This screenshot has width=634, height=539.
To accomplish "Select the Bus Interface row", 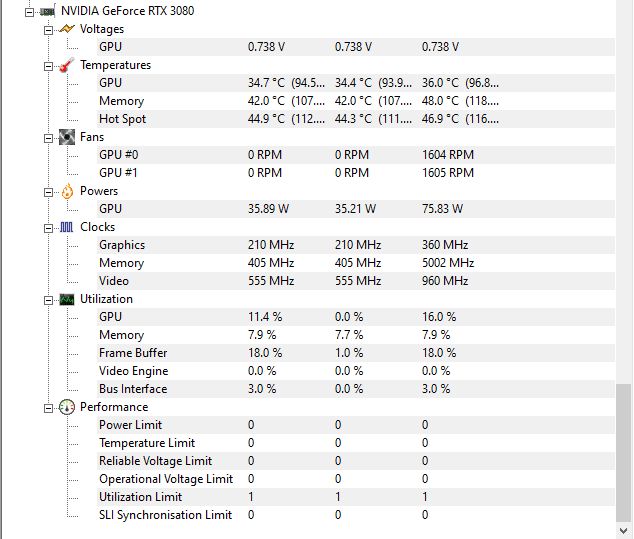I will (x=133, y=389).
